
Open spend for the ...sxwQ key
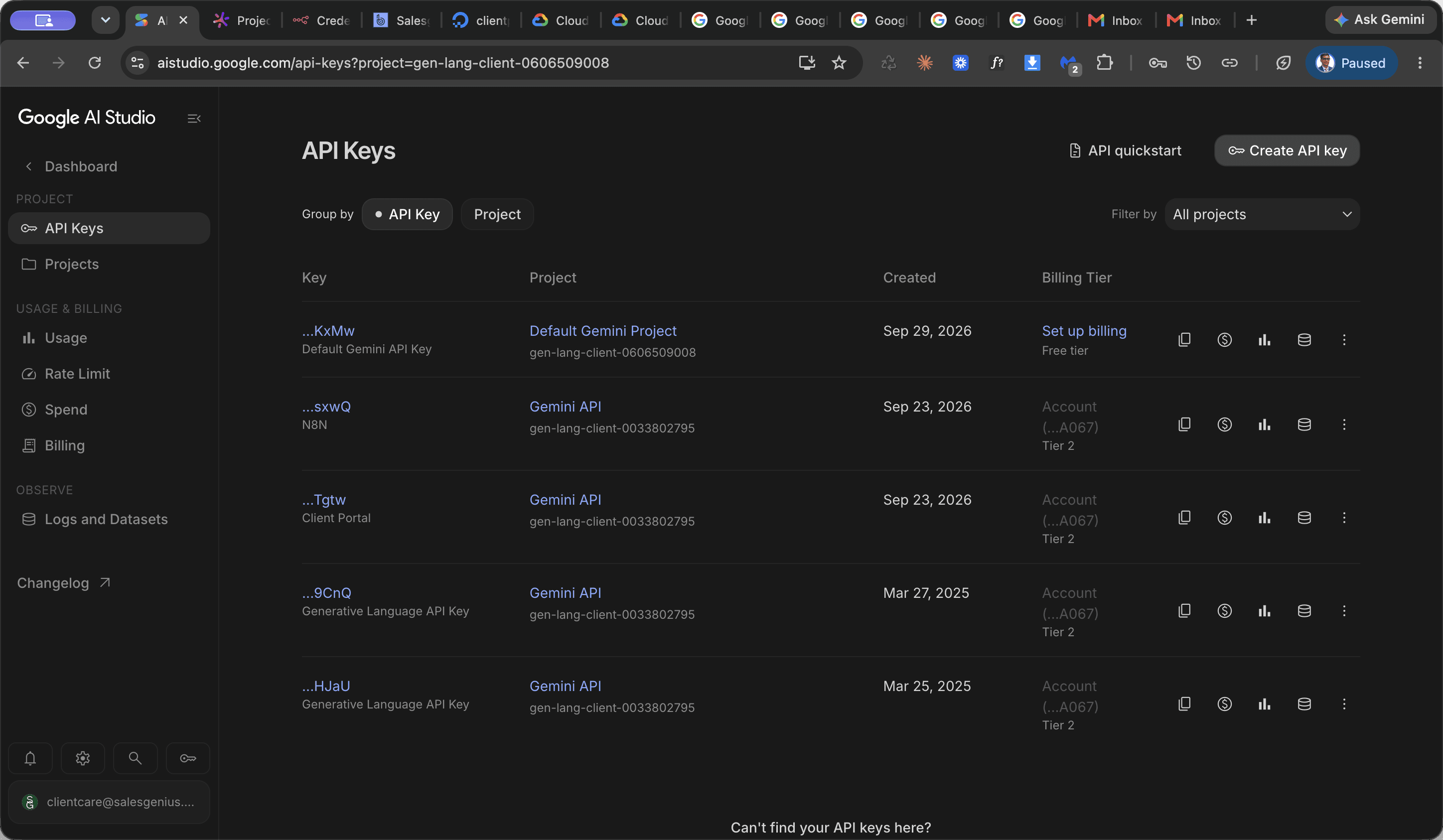pos(1224,424)
